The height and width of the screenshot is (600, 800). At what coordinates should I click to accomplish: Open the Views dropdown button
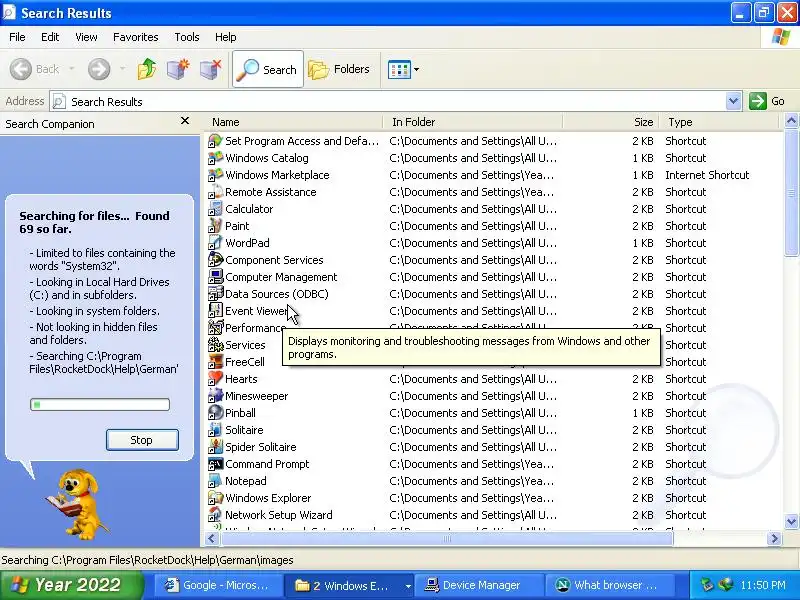point(403,69)
